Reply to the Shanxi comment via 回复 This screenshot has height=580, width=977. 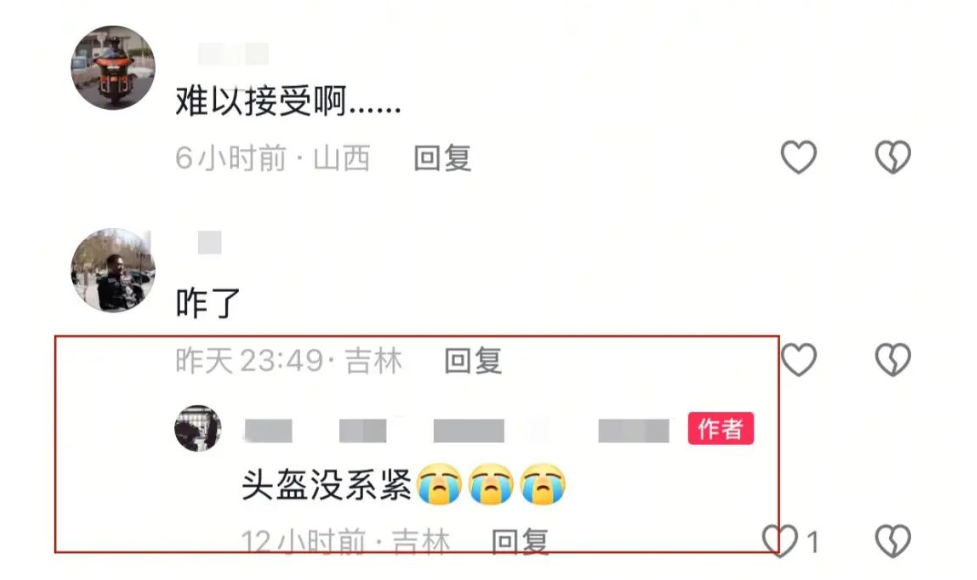coord(443,158)
